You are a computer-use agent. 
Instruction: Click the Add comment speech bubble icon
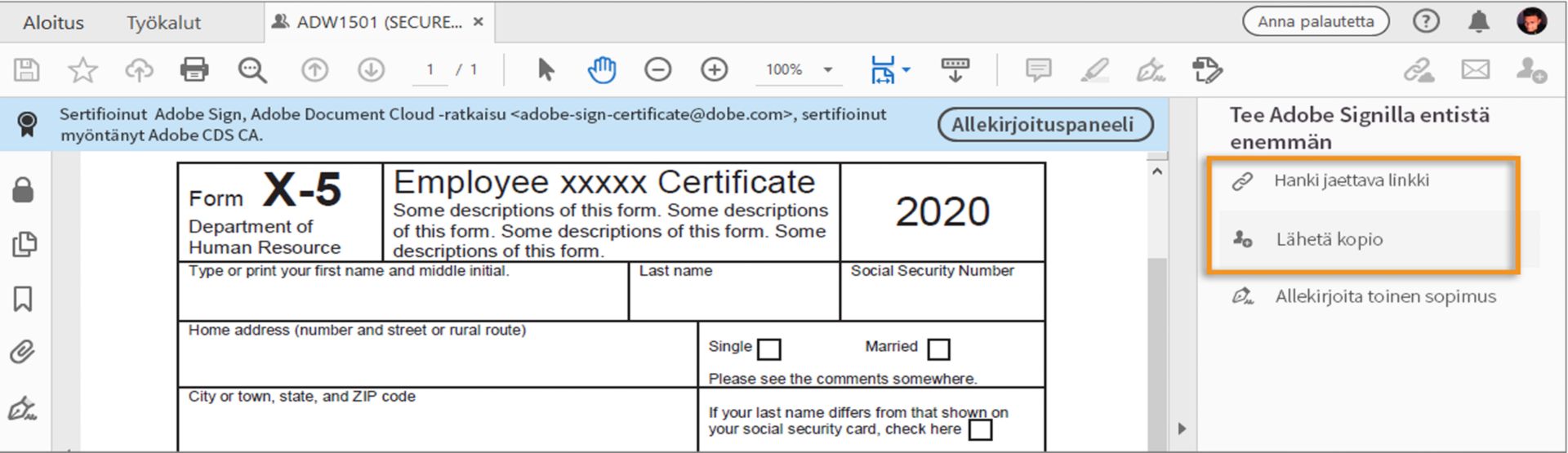[1038, 69]
